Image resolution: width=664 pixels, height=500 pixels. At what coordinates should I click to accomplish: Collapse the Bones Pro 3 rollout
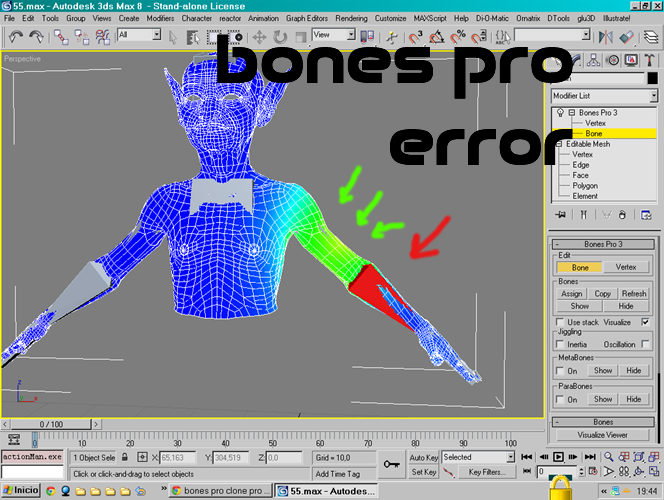point(603,244)
